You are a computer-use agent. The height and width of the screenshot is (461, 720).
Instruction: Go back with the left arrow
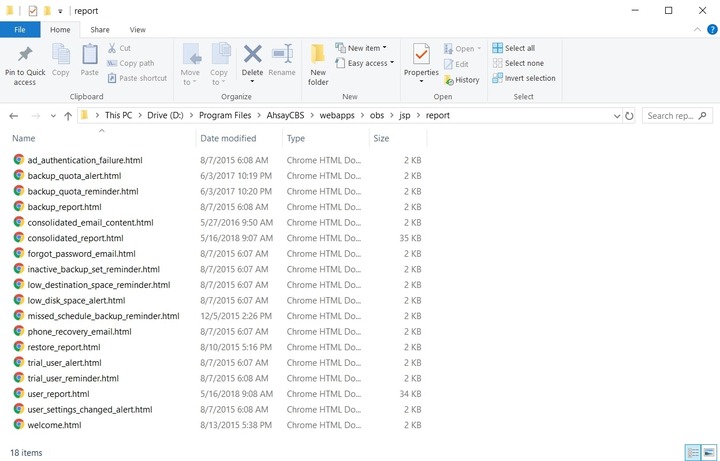tap(14, 116)
